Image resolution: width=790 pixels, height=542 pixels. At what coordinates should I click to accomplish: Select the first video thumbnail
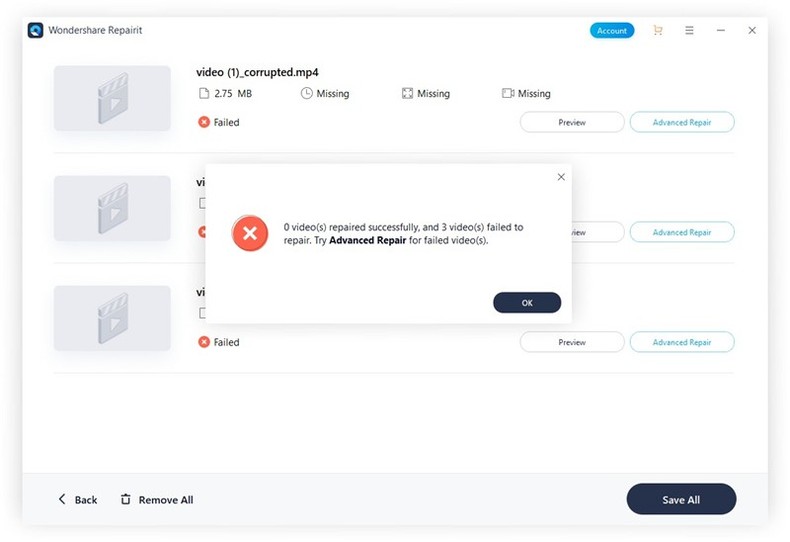point(112,98)
